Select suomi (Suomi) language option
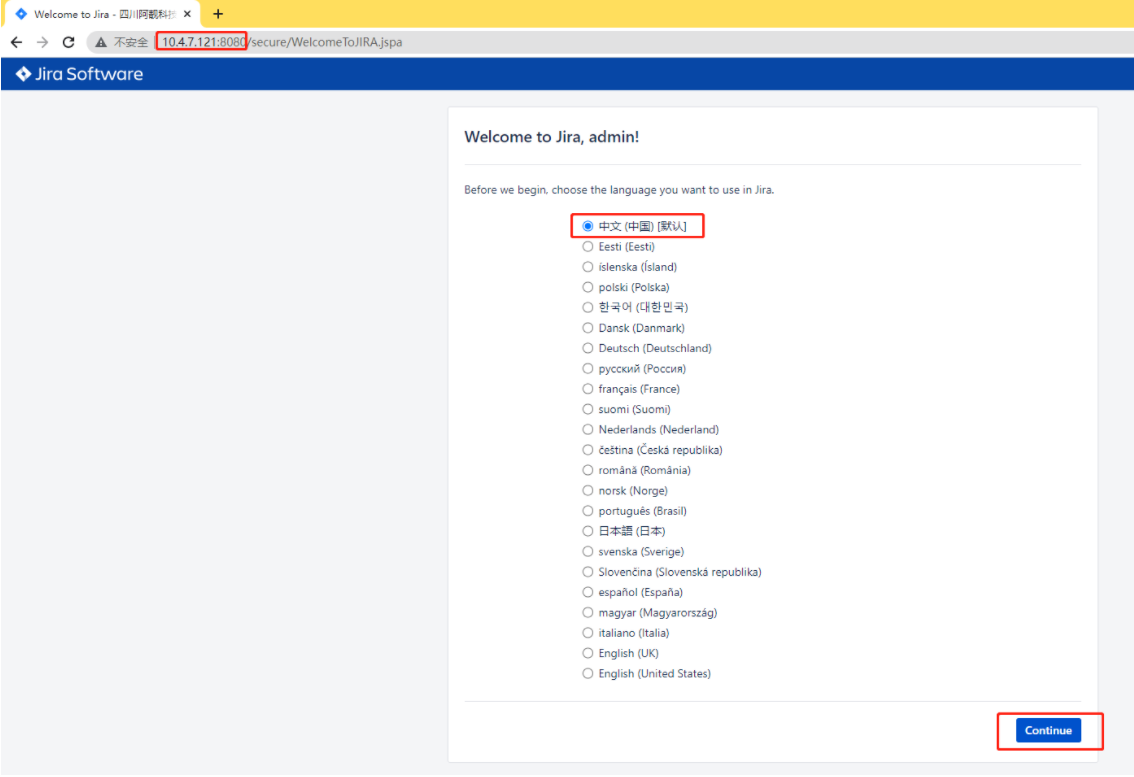Viewport: 1134px width, 777px height. click(x=588, y=409)
